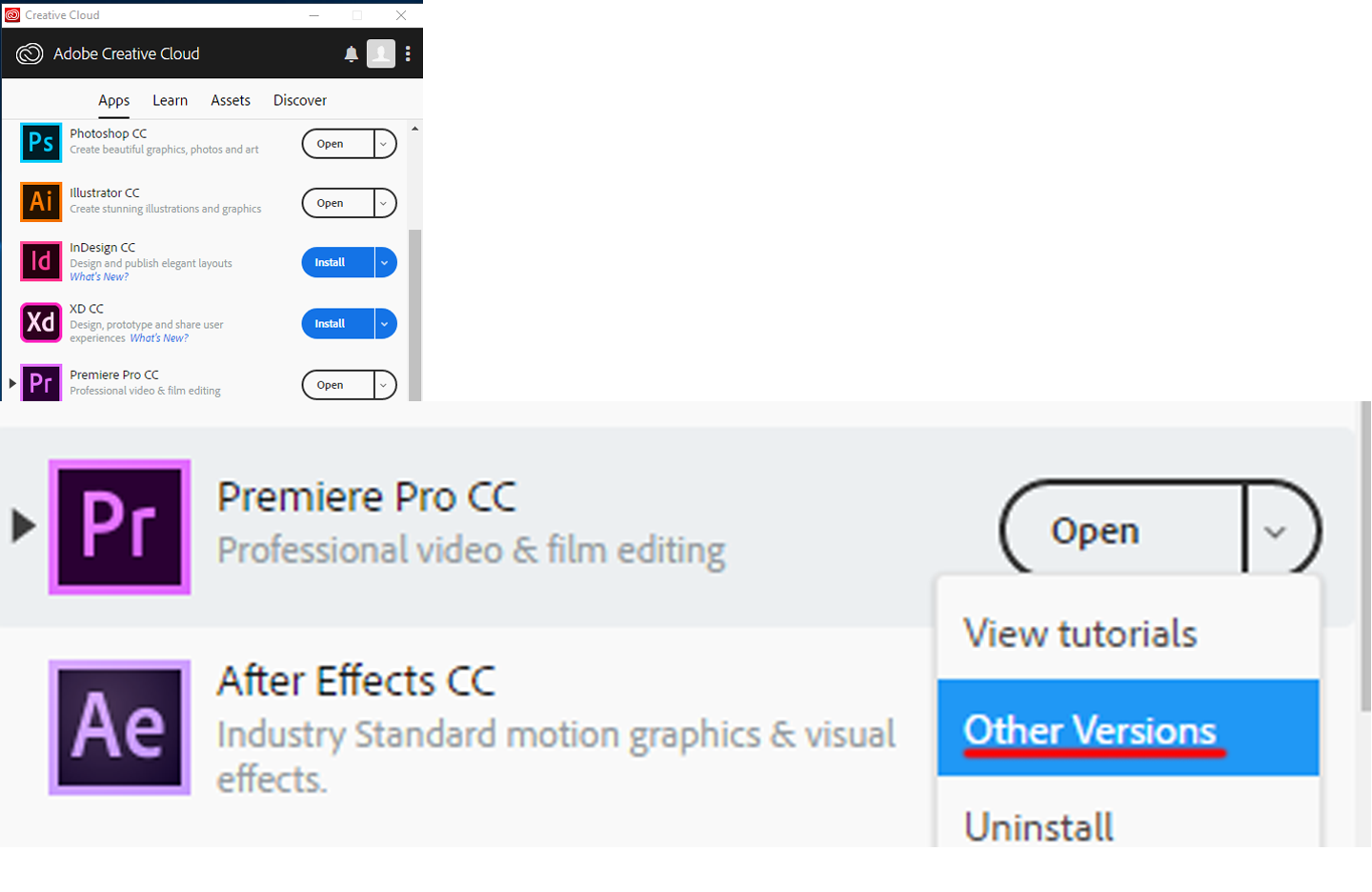
Task: Click the InDesign CC app icon
Action: tap(41, 261)
